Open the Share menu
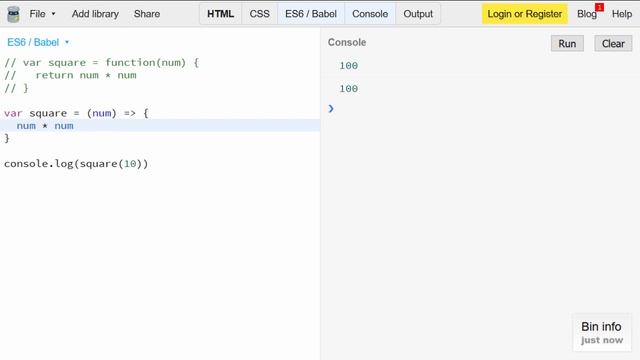This screenshot has width=640, height=360. (x=147, y=14)
